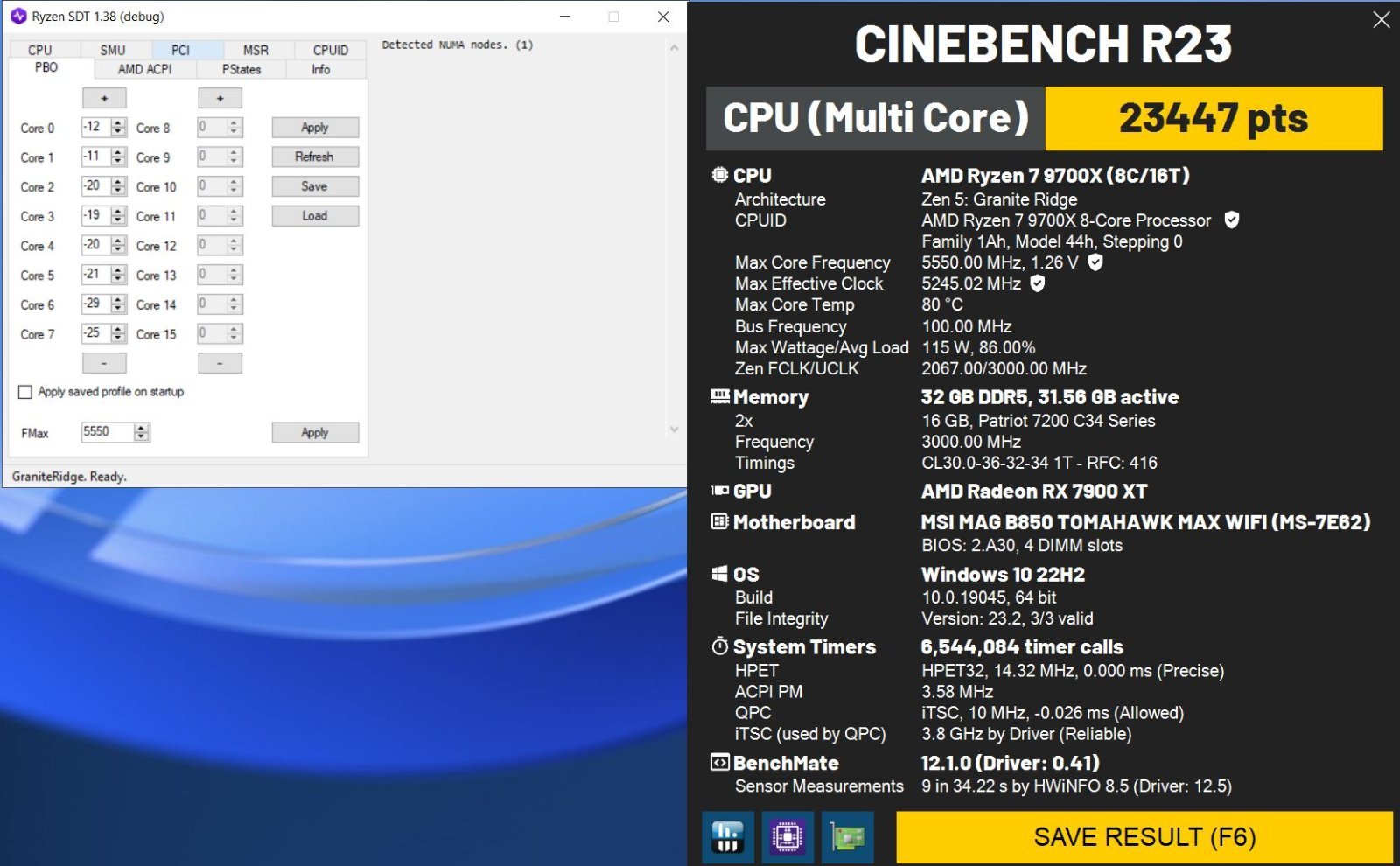This screenshot has height=866, width=1400.
Task: Click log panel scrollbar up arrow
Action: coord(674,48)
